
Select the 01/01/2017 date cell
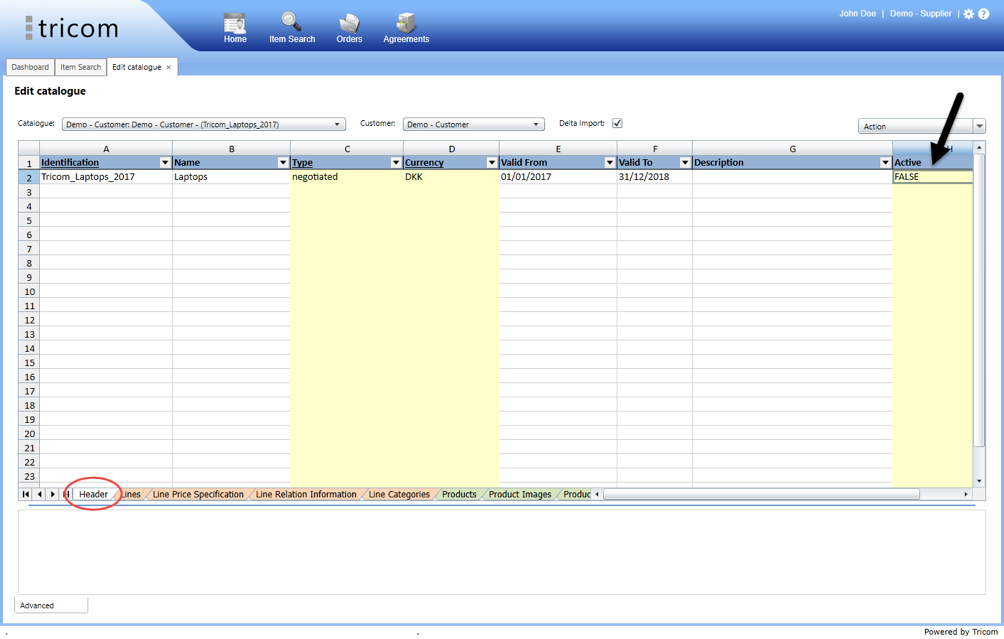click(558, 177)
